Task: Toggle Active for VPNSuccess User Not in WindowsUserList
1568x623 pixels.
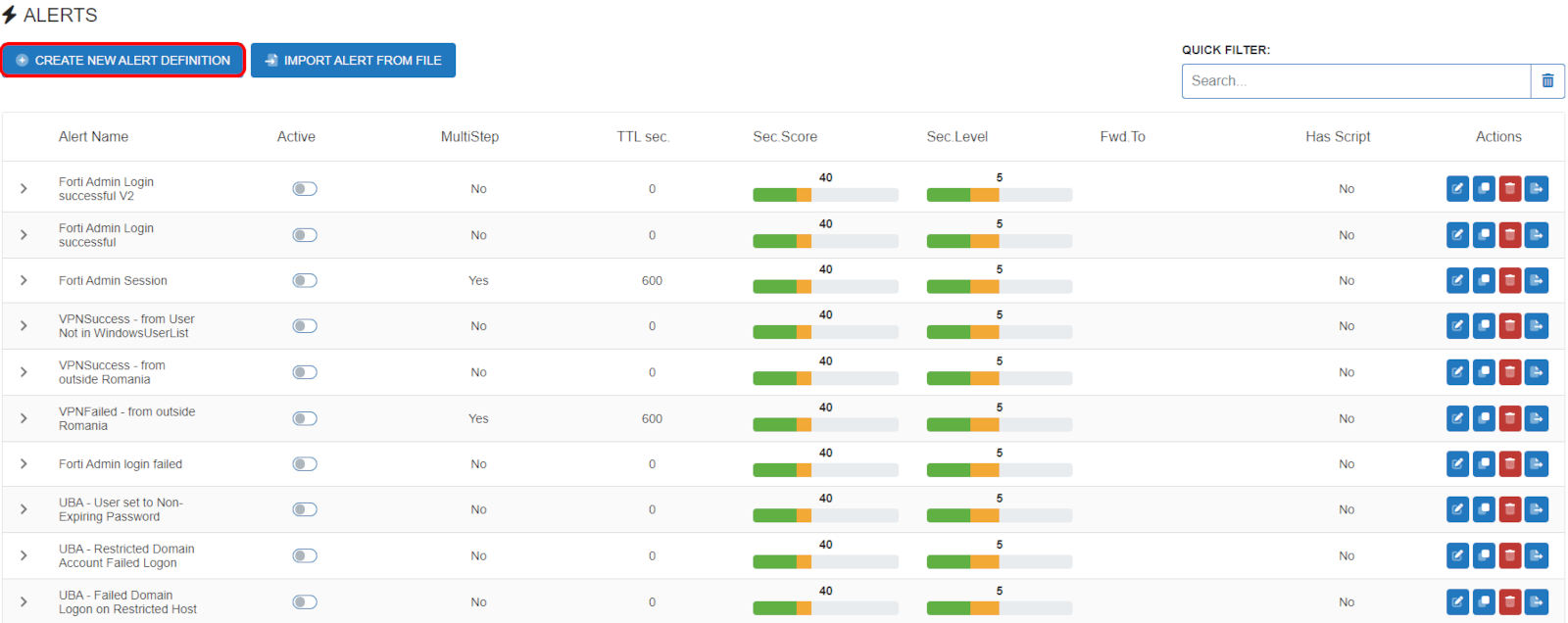Action: pyautogui.click(x=305, y=326)
